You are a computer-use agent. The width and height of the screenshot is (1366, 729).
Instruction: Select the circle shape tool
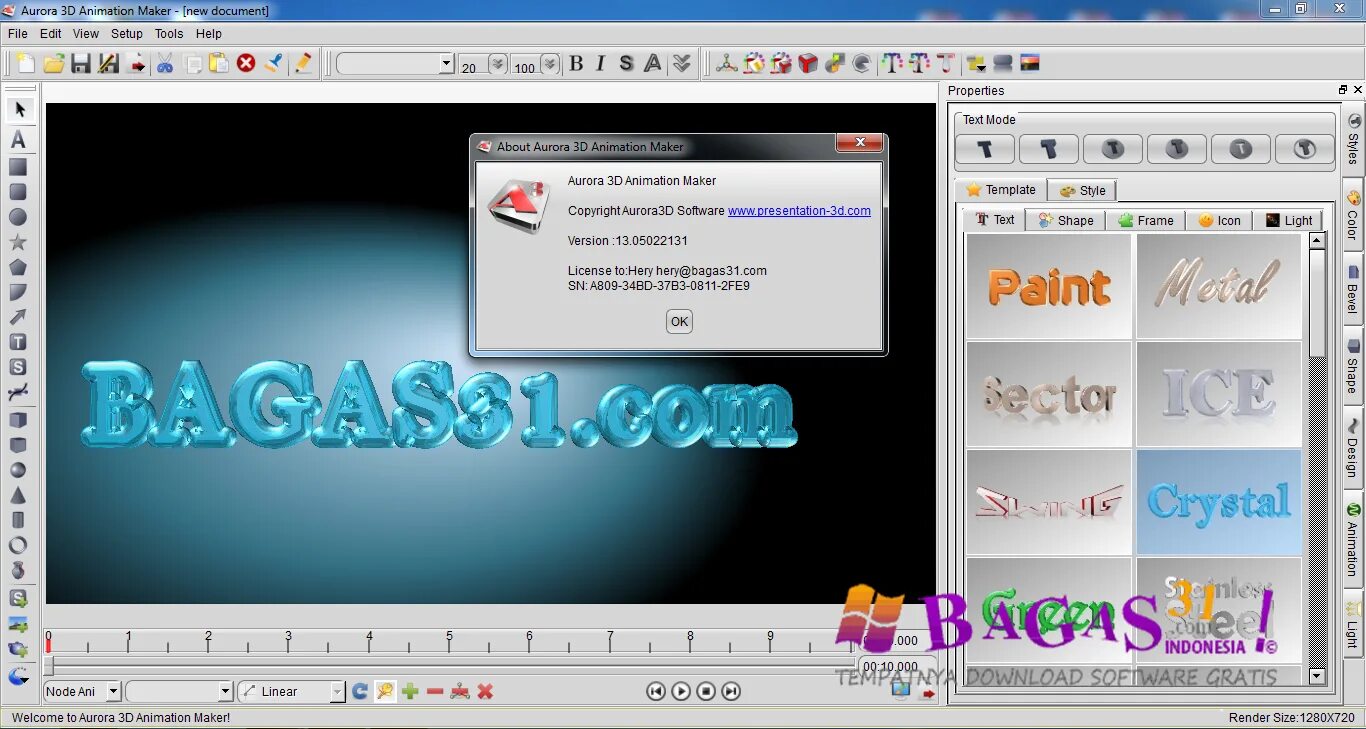(x=18, y=217)
